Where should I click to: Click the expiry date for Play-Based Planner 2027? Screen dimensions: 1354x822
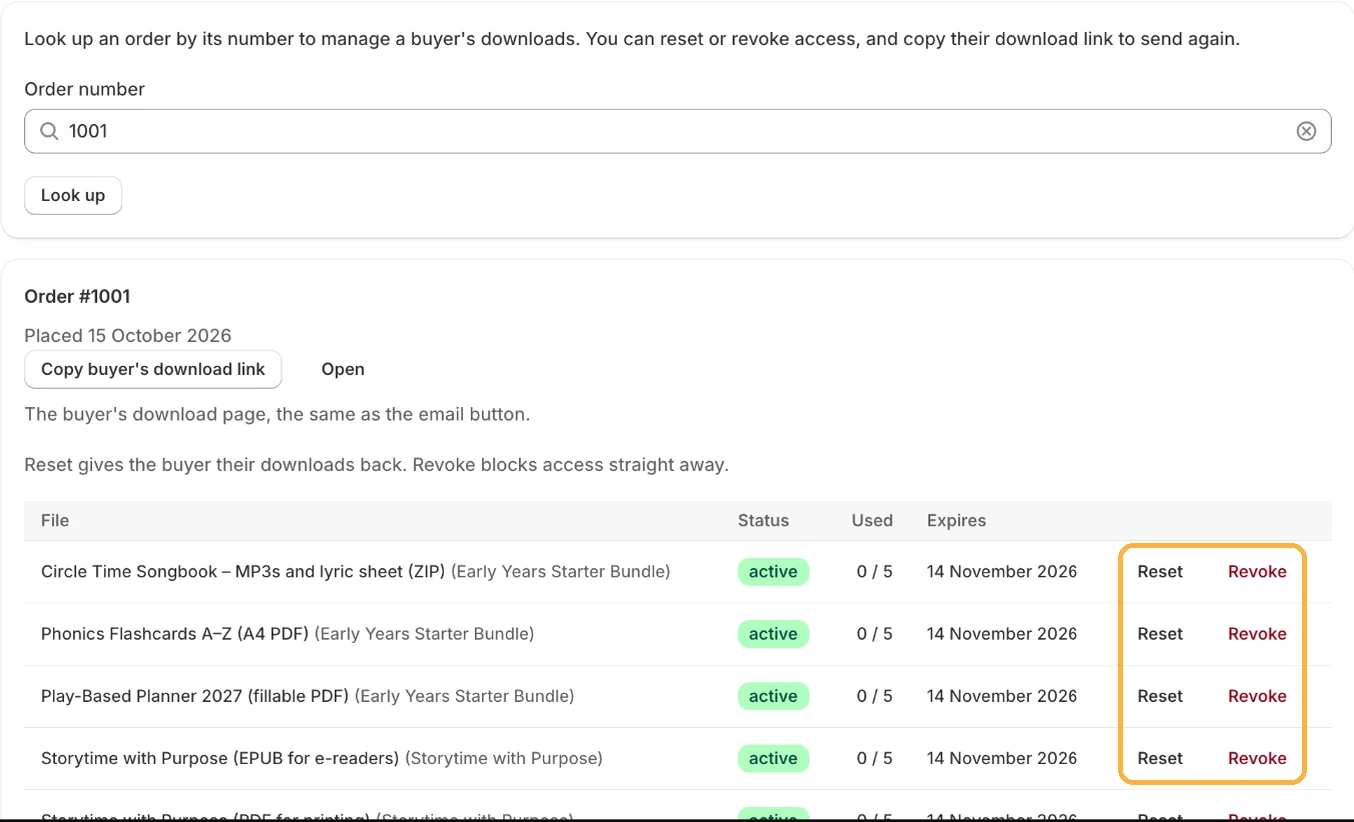pos(1002,696)
